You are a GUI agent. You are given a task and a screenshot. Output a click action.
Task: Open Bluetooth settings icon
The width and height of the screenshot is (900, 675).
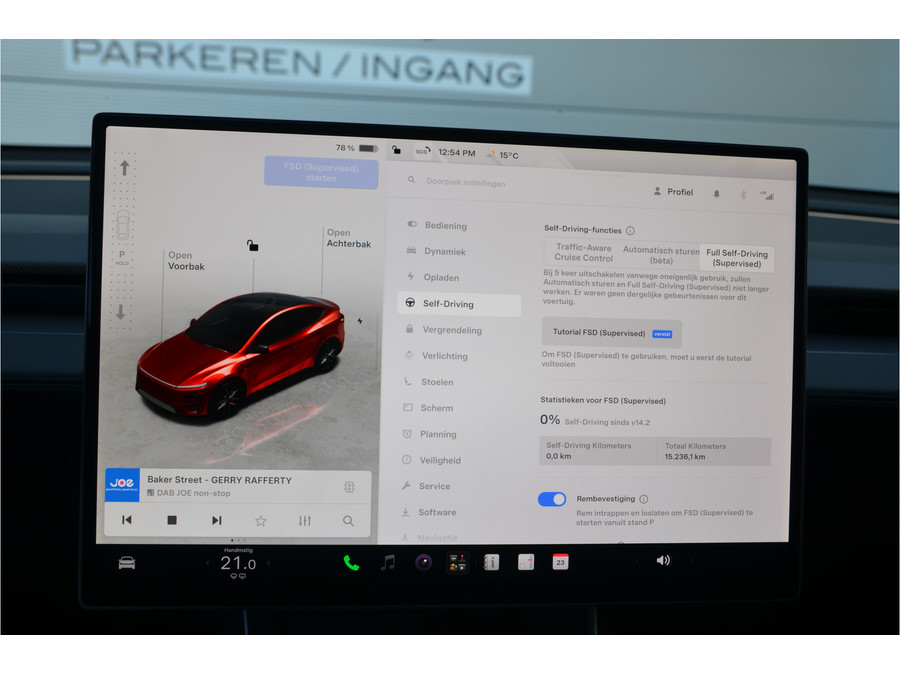(x=743, y=195)
